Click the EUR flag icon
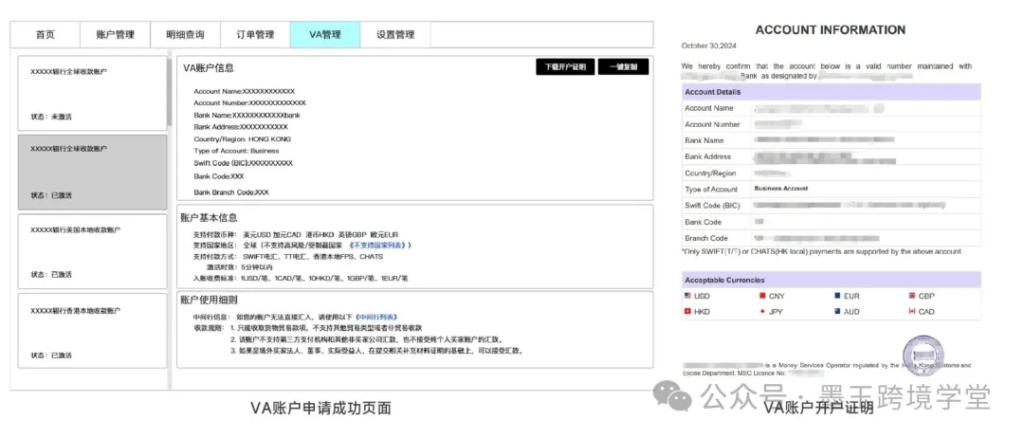 [x=836, y=296]
